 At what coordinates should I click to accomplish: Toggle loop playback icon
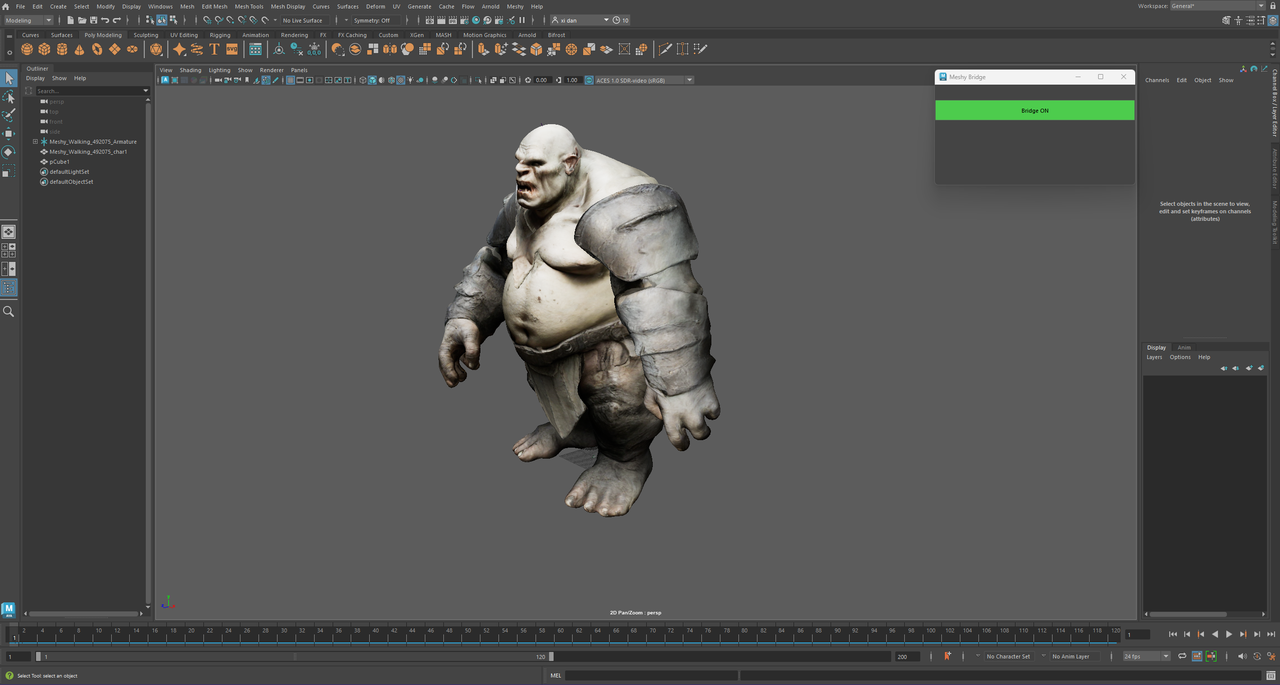pos(1183,656)
